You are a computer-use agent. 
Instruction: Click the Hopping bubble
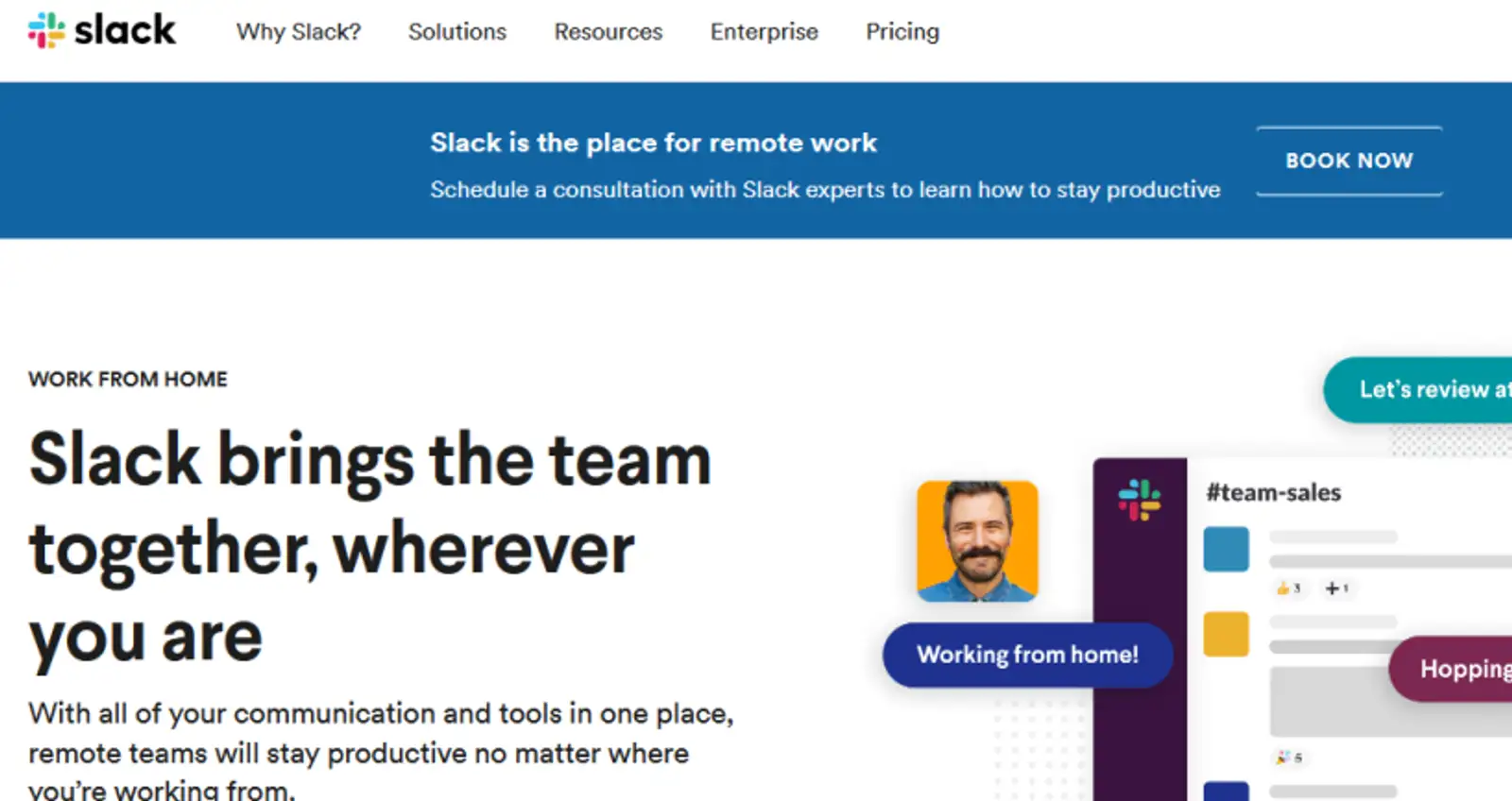point(1451,669)
